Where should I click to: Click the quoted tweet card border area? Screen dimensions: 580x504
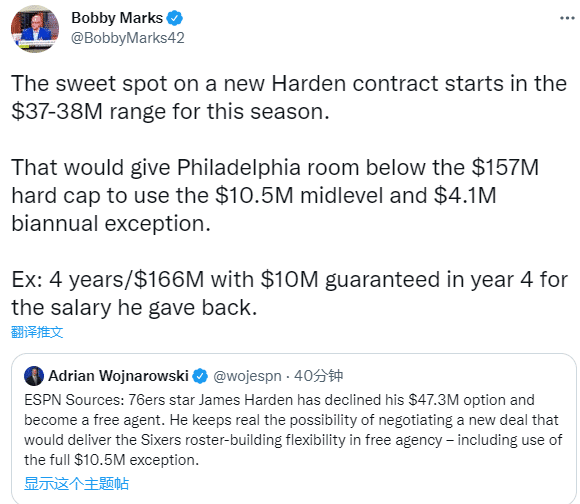(294, 429)
